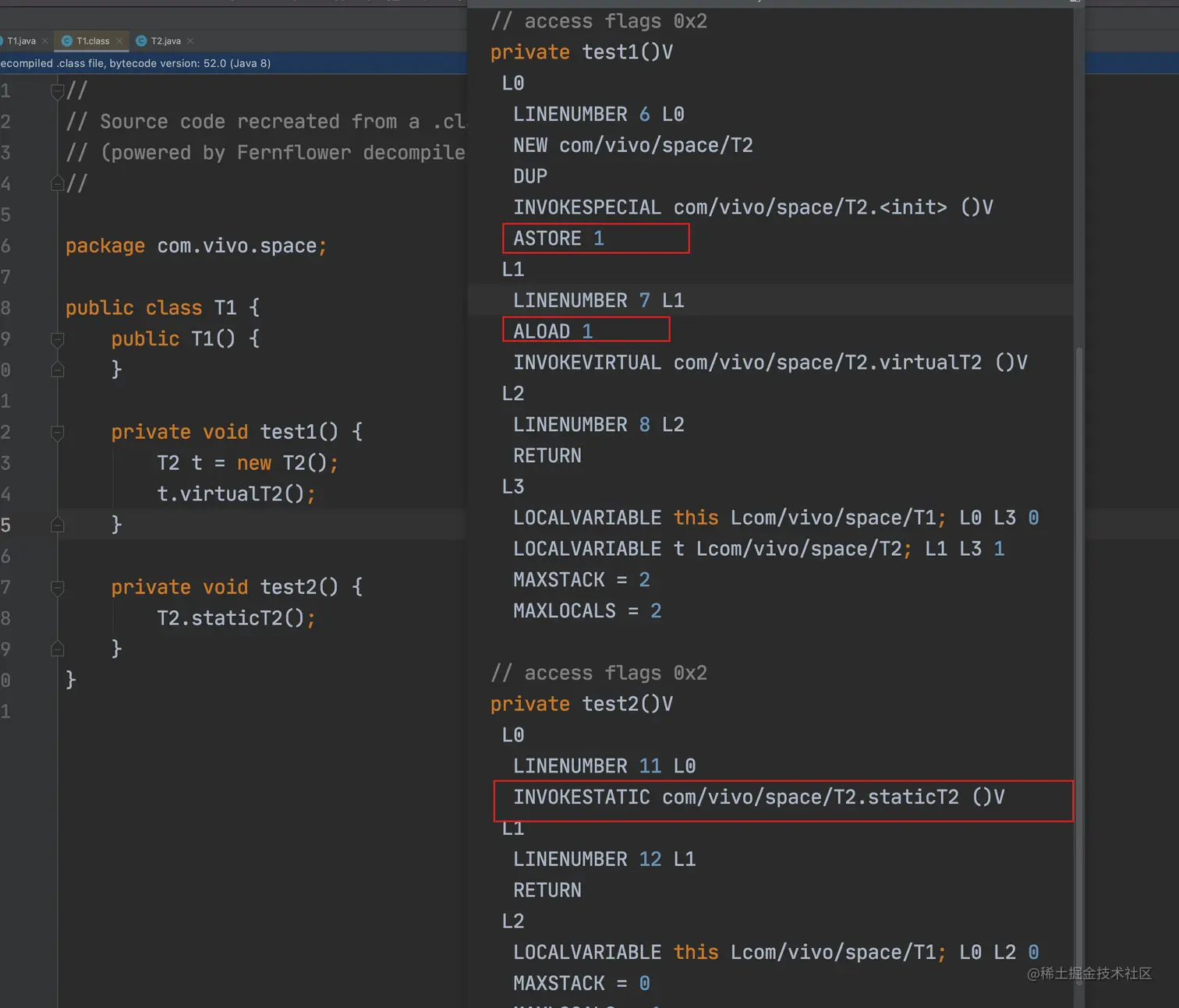The height and width of the screenshot is (1008, 1179).
Task: Click 'MAXLOCALS = 2' line
Action: coord(587,611)
